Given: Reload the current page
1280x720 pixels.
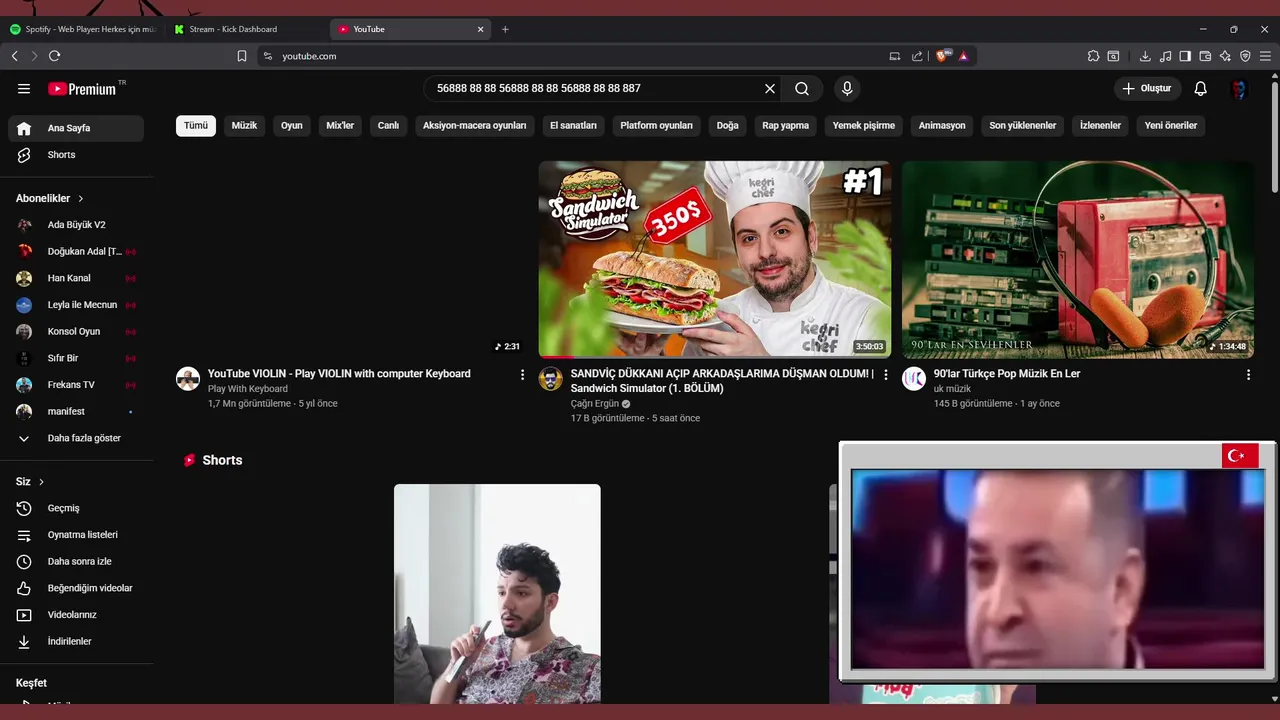Looking at the screenshot, I should click(x=54, y=56).
